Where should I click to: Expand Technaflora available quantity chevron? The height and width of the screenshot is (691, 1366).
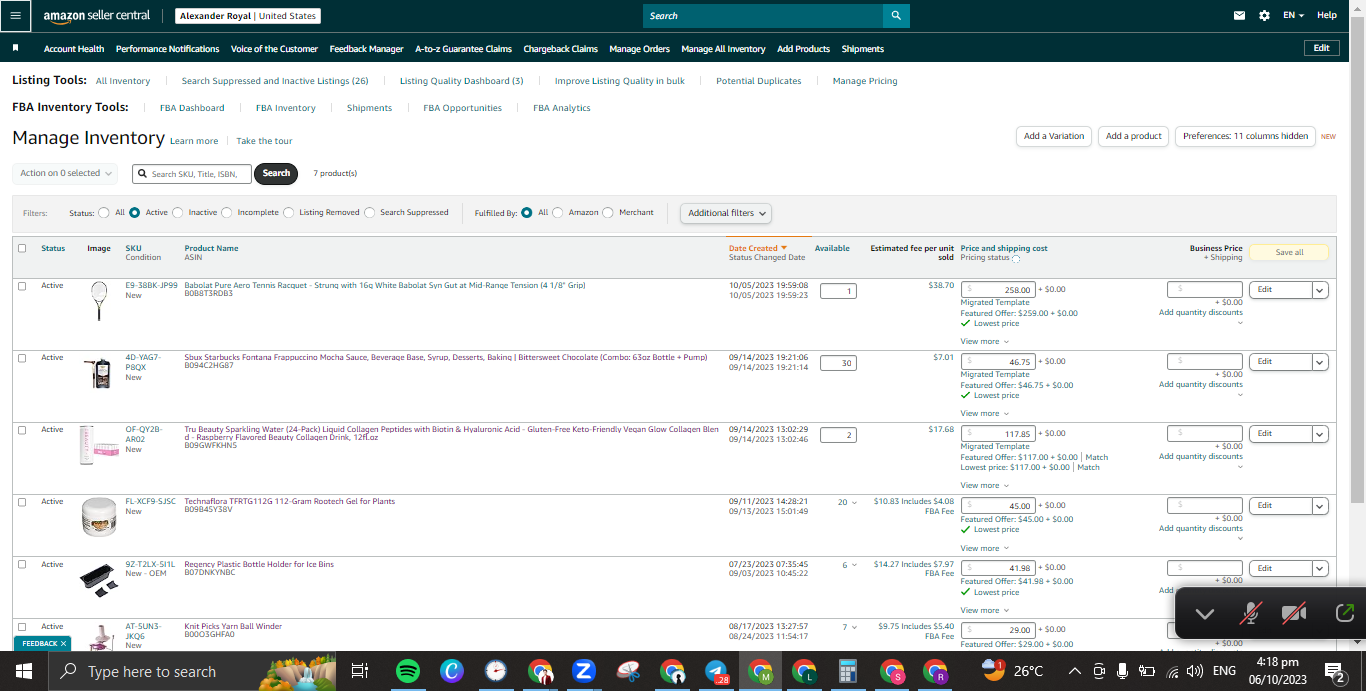(x=854, y=503)
